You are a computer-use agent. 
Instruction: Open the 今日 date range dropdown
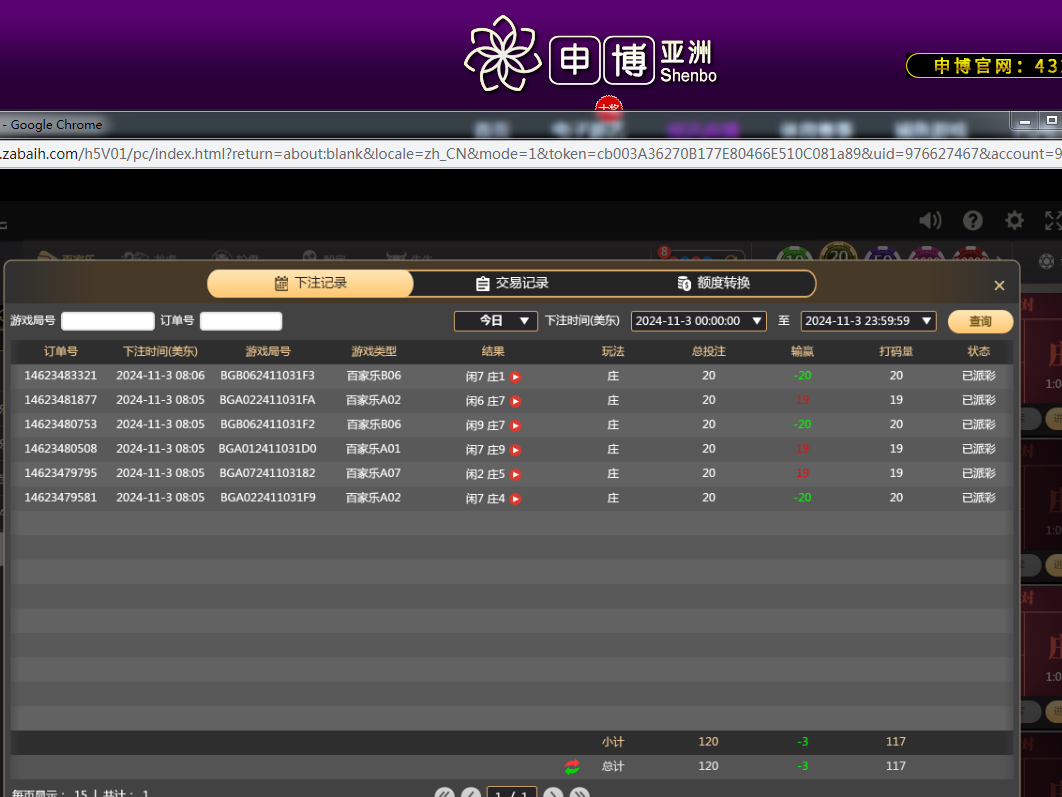[x=496, y=321]
